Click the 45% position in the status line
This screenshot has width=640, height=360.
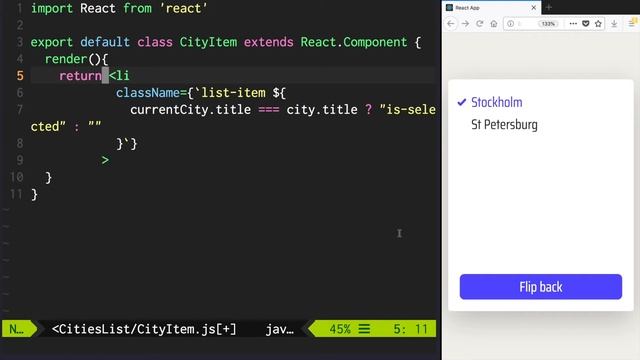340,329
